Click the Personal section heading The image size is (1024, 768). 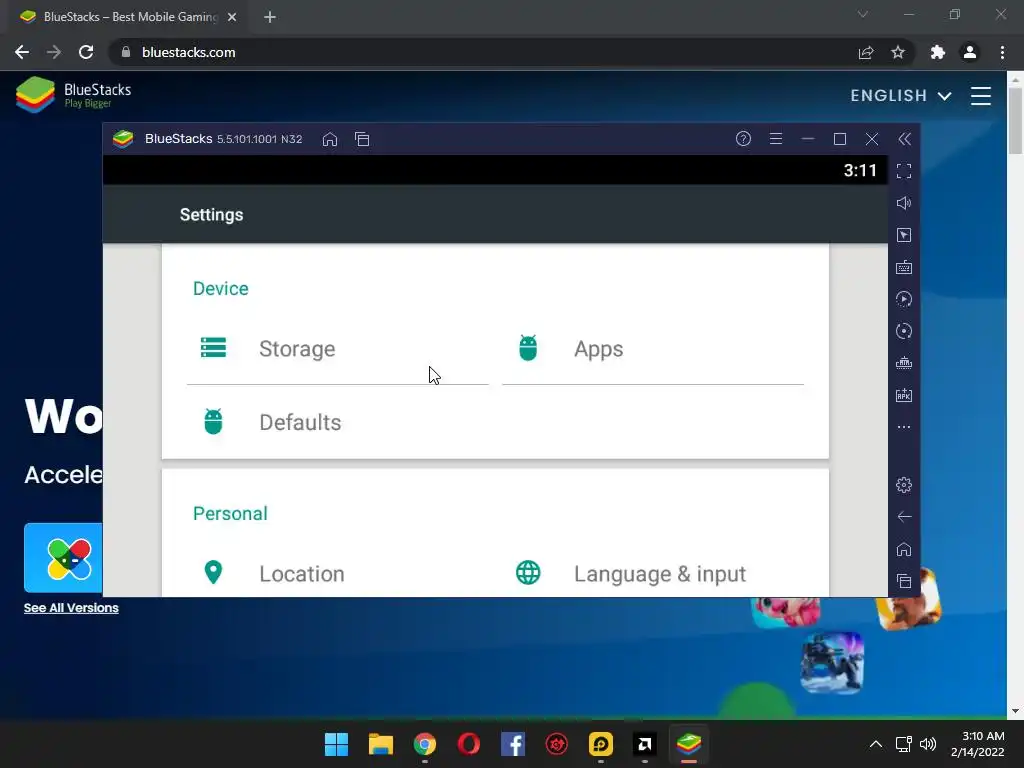[230, 513]
